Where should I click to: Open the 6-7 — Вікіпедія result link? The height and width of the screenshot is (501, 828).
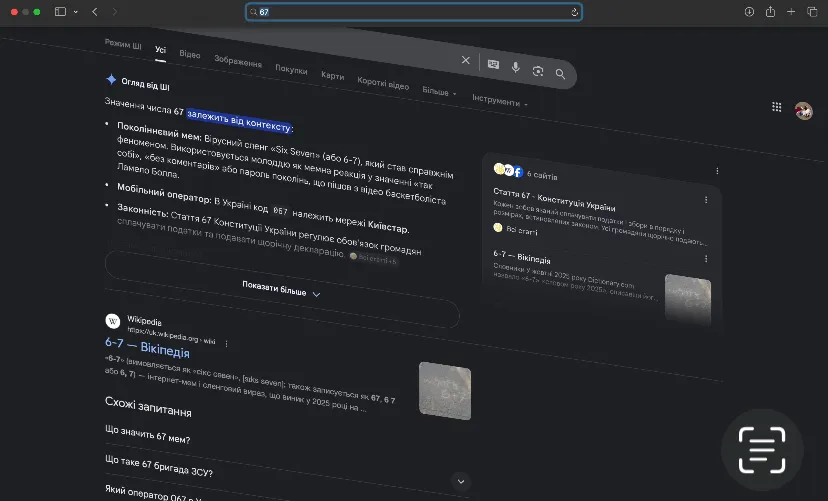click(x=147, y=347)
